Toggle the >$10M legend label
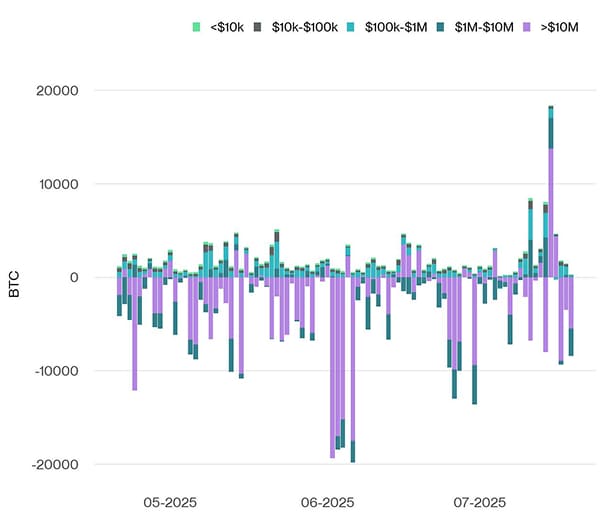The image size is (610, 523). tap(559, 27)
